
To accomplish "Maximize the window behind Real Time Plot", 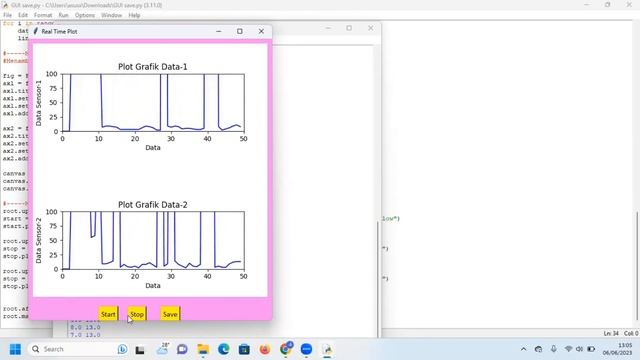I will pyautogui.click(x=349, y=28).
